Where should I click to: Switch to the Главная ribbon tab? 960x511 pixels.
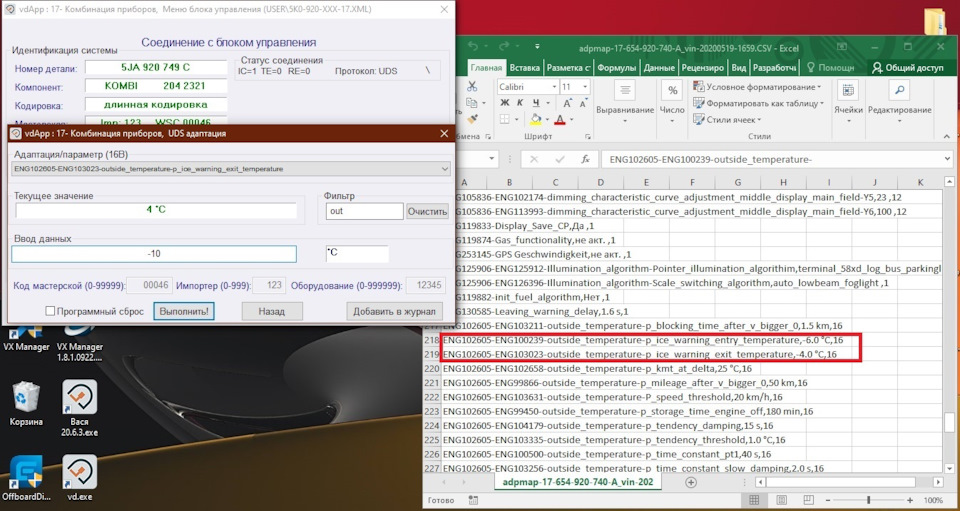(487, 68)
